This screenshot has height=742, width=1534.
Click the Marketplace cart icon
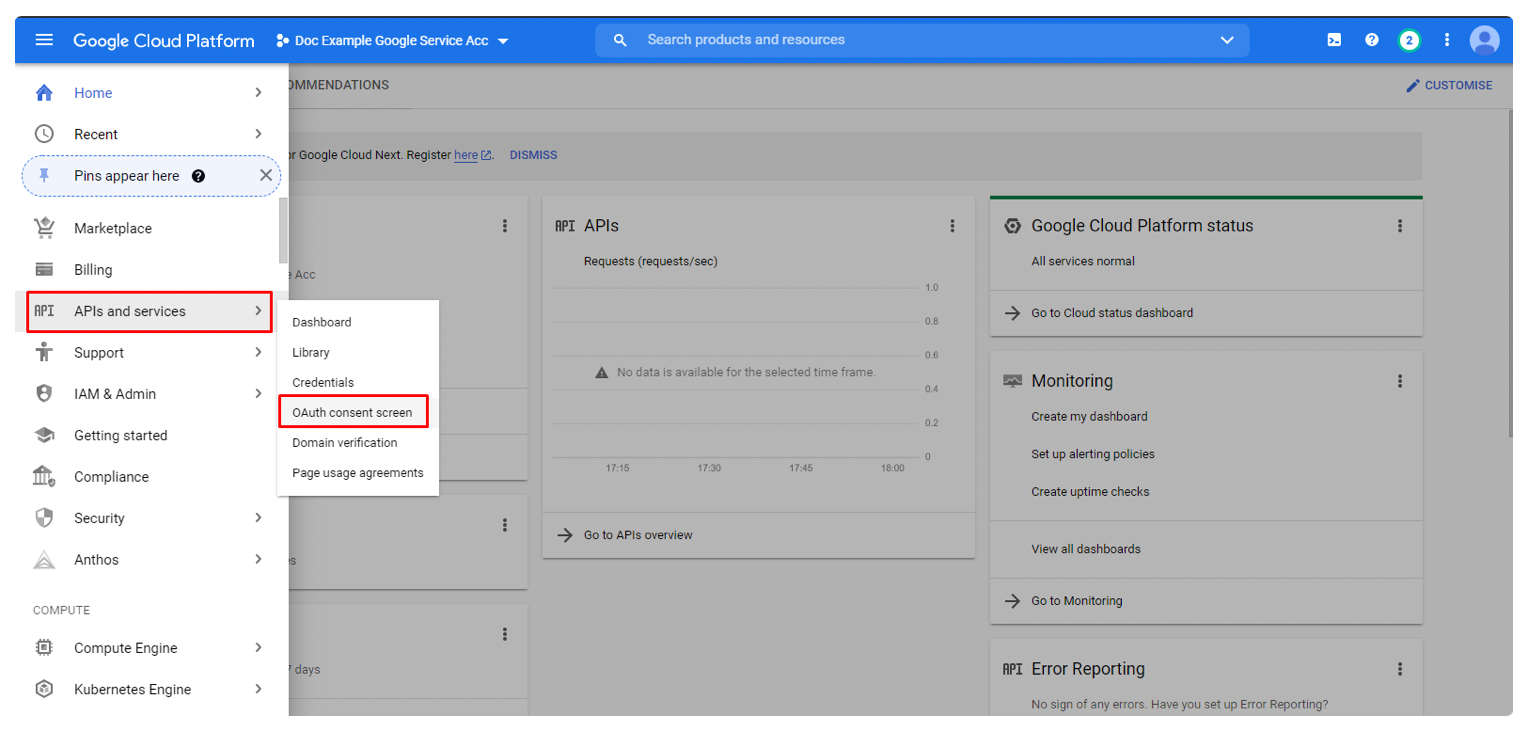coord(44,228)
